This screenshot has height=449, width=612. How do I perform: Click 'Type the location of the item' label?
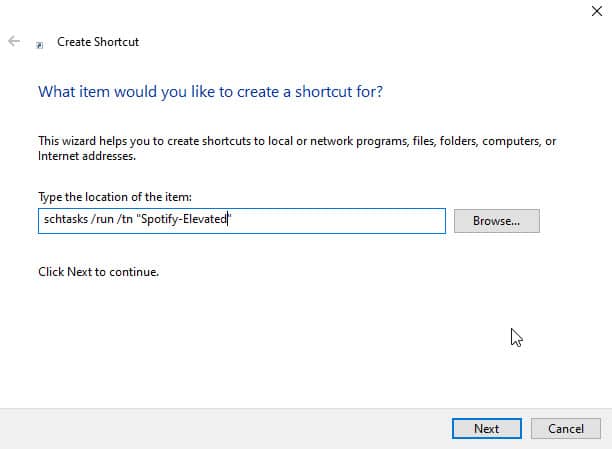pyautogui.click(x=115, y=197)
